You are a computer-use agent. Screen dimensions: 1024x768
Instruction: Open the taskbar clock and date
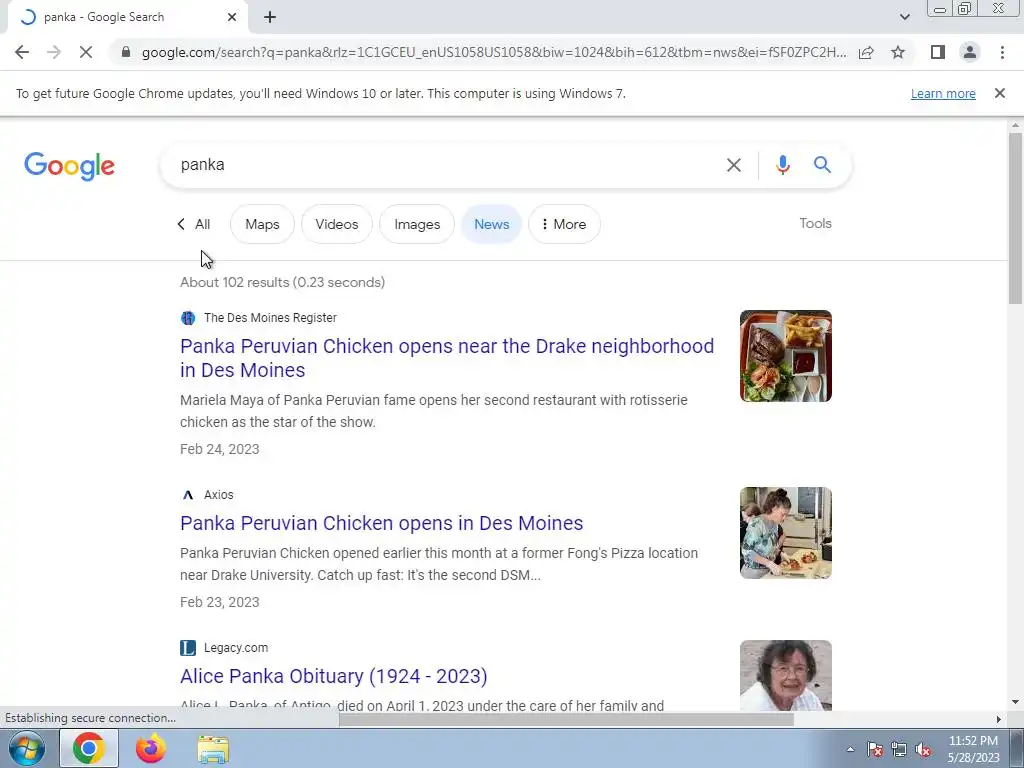973,749
